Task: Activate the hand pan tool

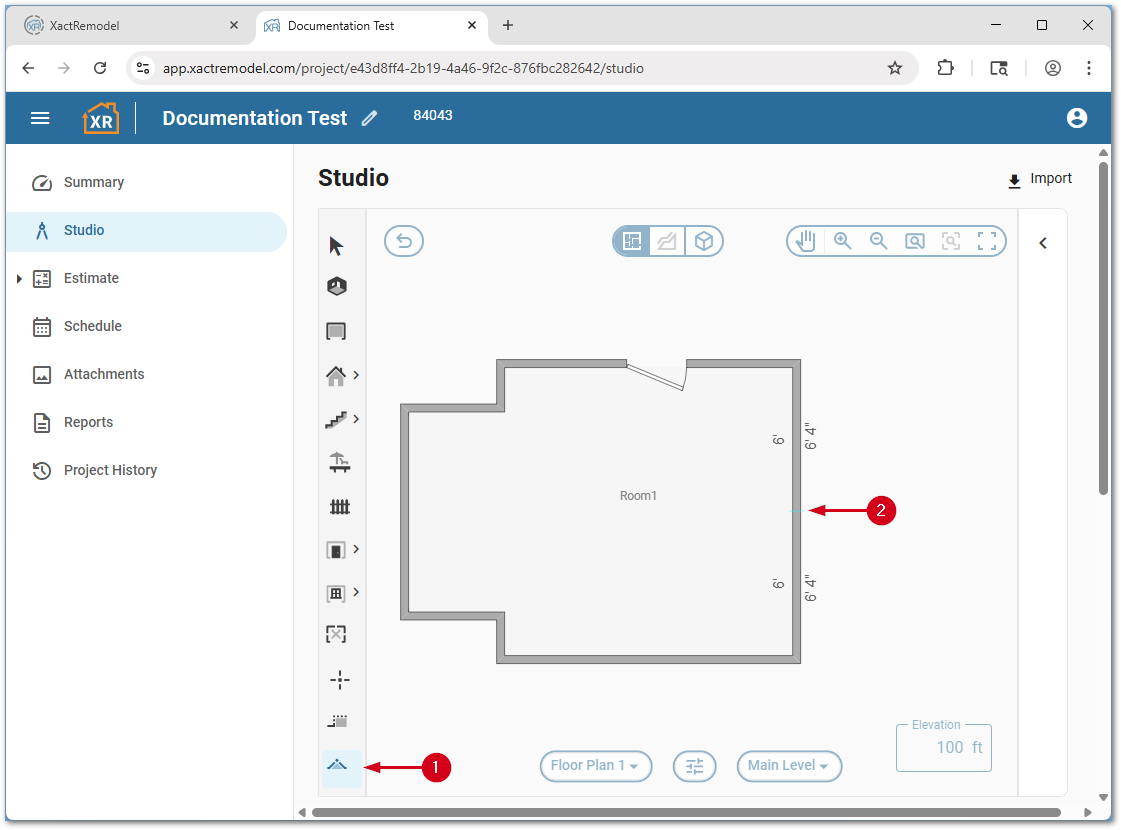Action: coord(806,241)
